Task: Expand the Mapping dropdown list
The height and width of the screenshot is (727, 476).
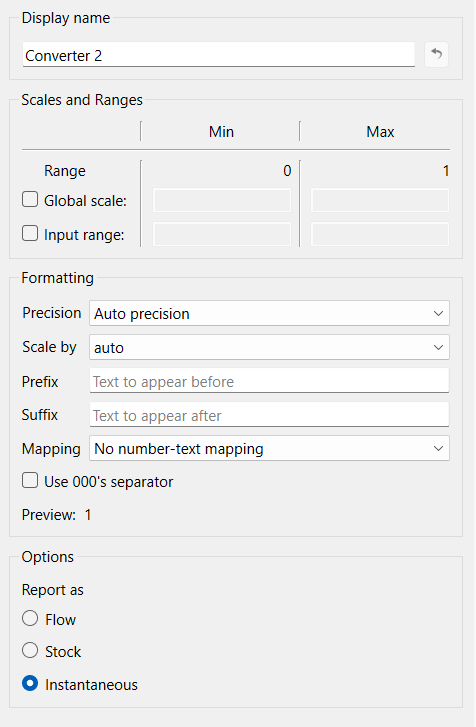Action: point(269,448)
